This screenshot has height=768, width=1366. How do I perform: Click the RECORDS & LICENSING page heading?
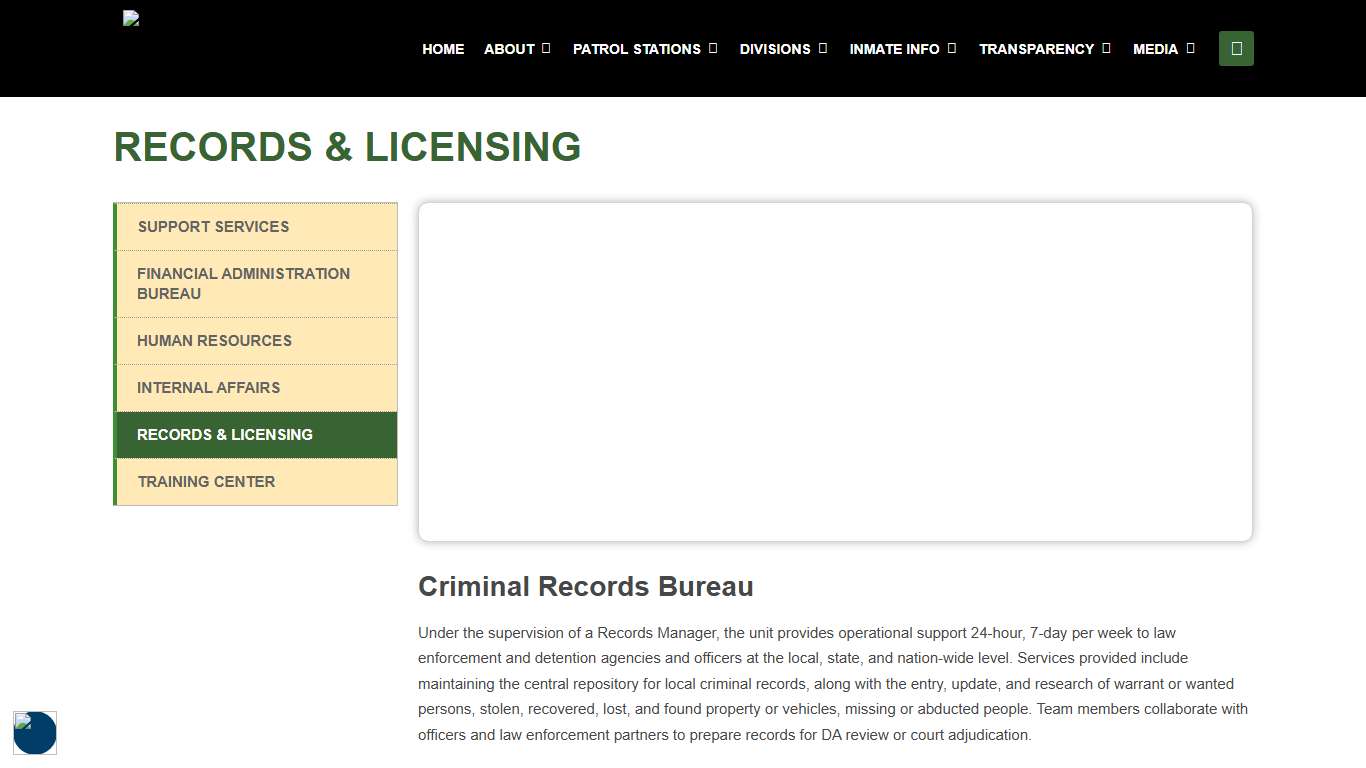(x=347, y=147)
